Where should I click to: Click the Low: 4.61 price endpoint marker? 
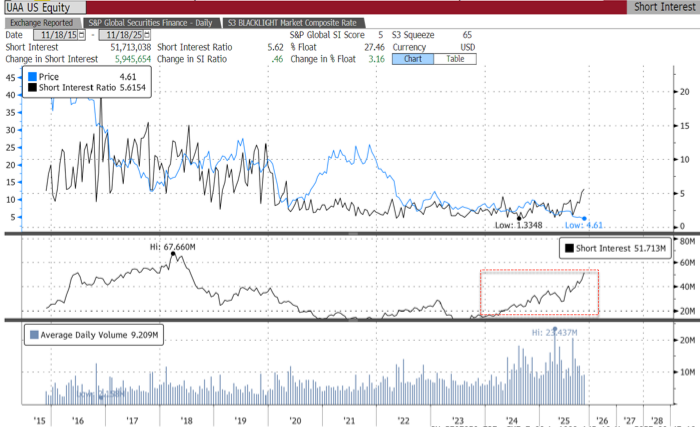click(x=584, y=217)
